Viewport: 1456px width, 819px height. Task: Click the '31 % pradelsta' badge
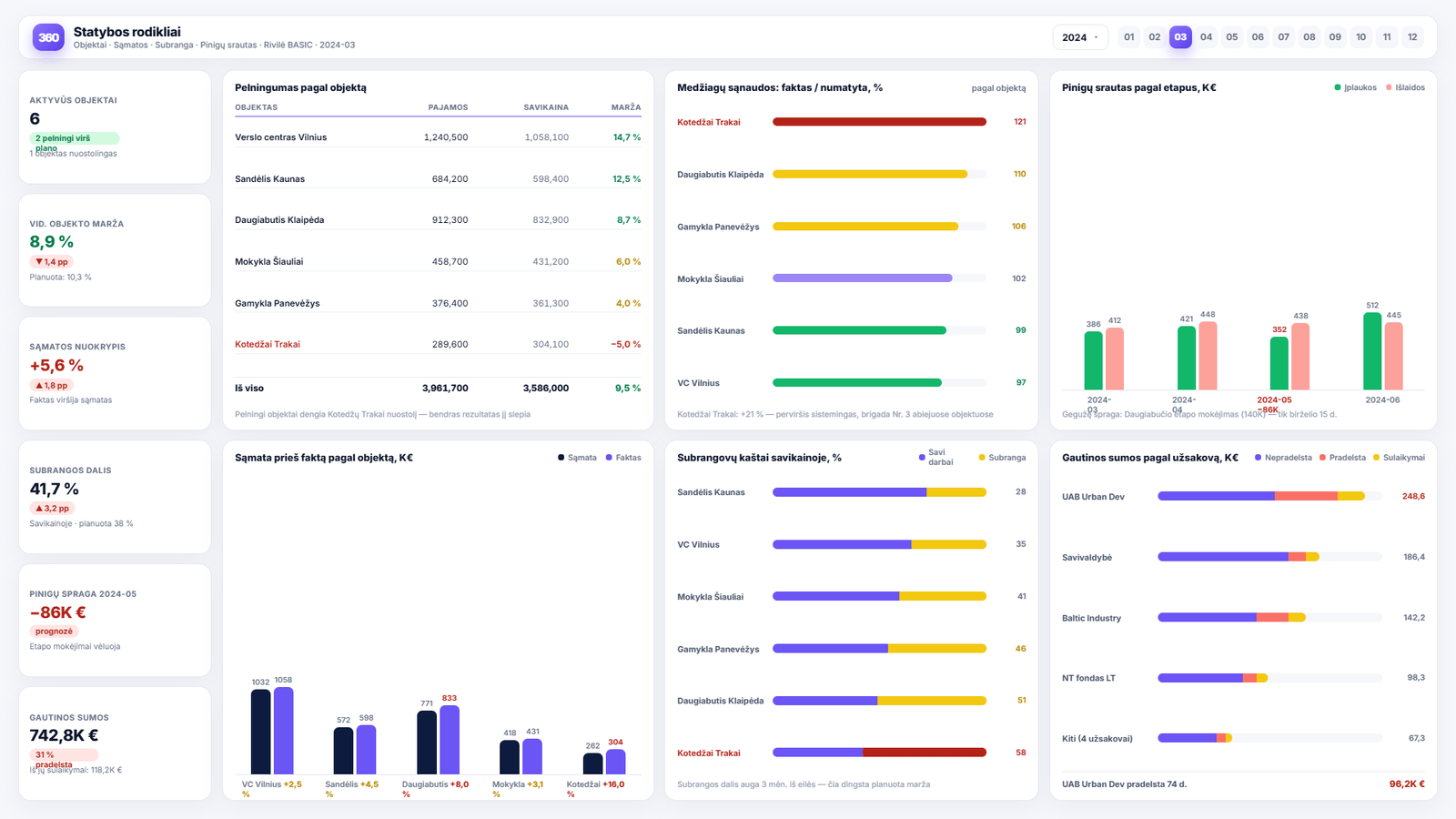63,755
